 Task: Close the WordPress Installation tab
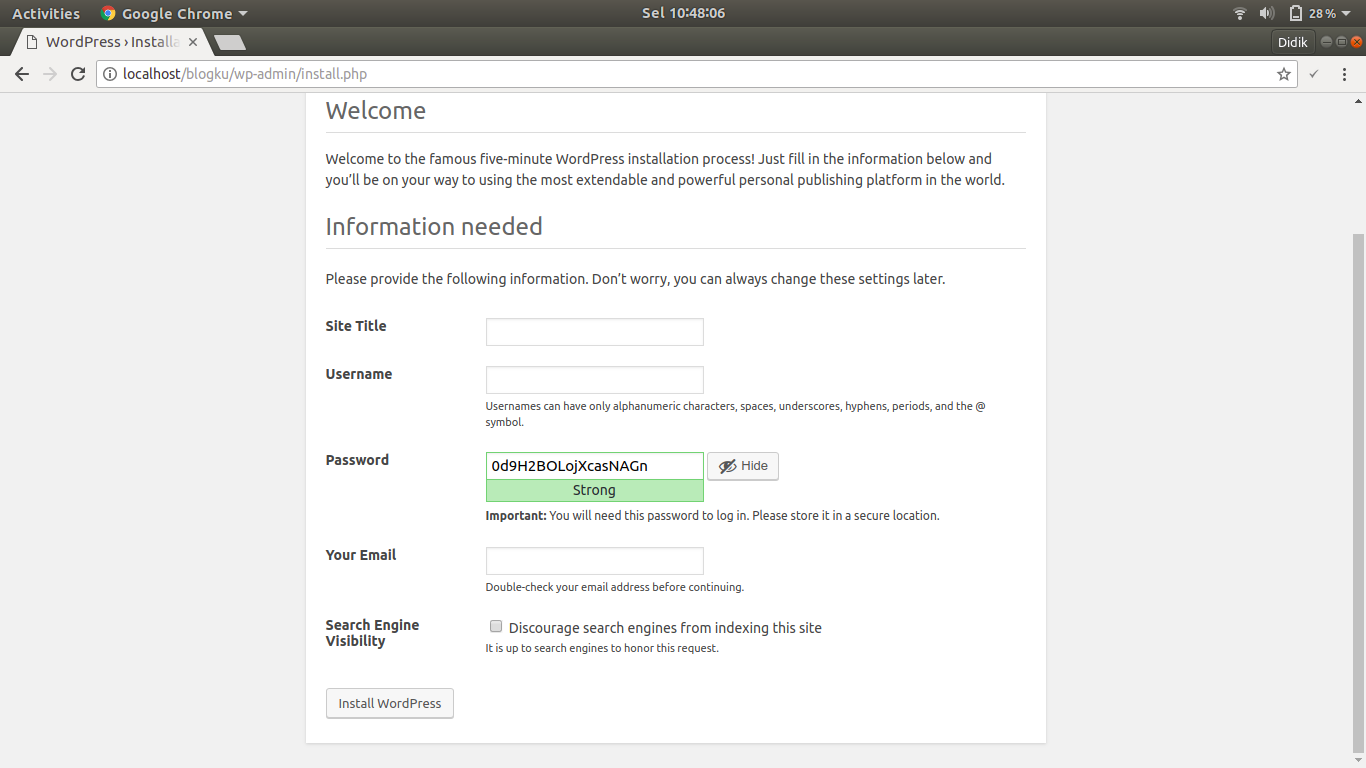[193, 42]
